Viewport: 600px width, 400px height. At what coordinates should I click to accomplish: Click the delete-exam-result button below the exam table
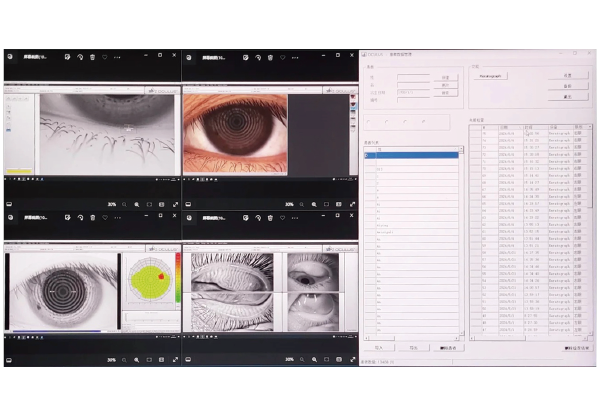click(577, 348)
